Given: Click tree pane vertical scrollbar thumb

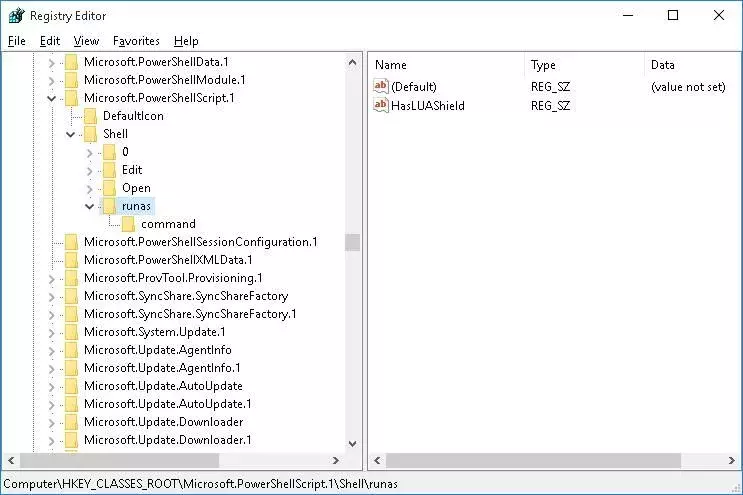Looking at the screenshot, I should [x=352, y=242].
